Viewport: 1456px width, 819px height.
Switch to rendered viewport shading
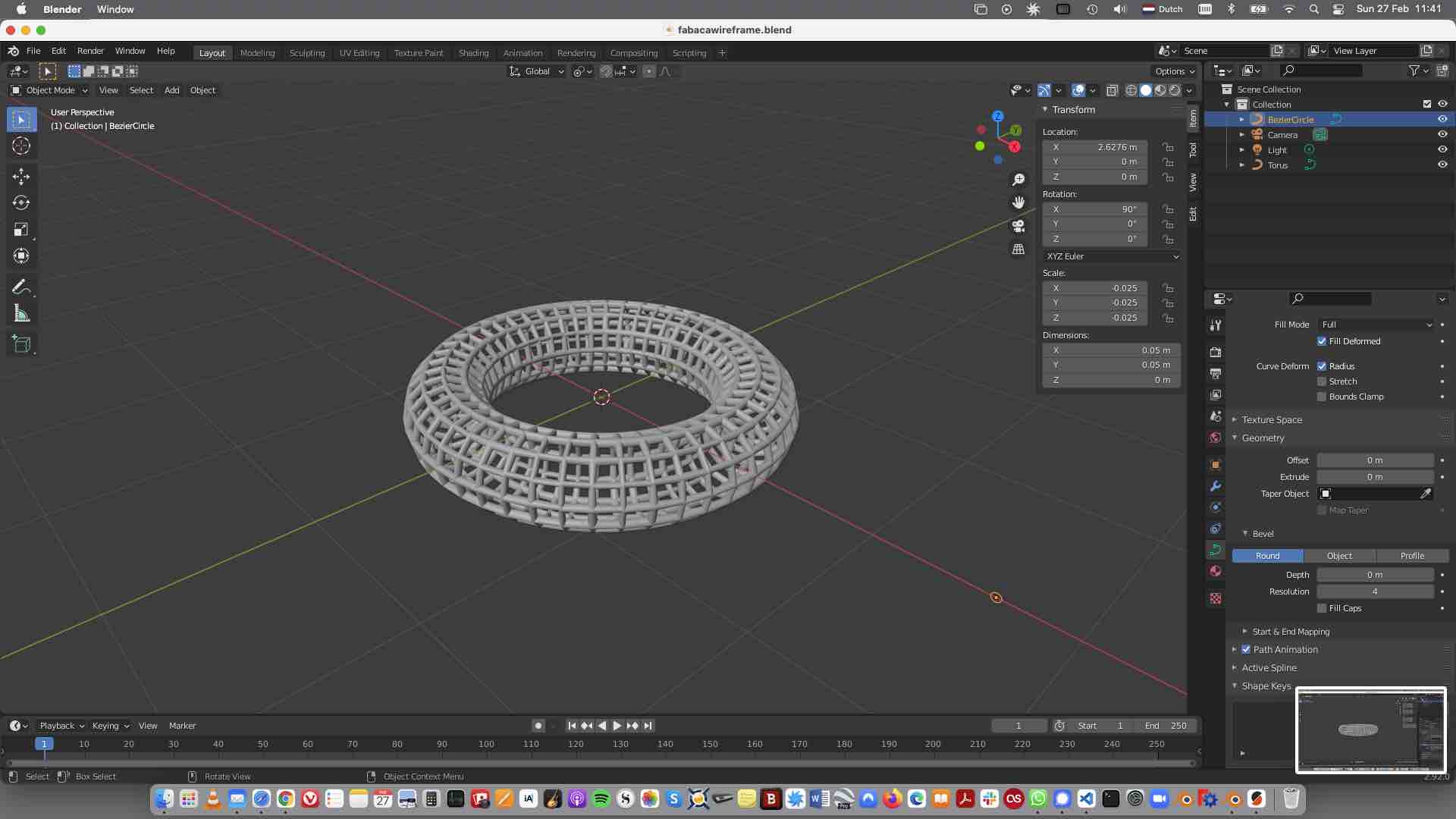coord(1175,90)
